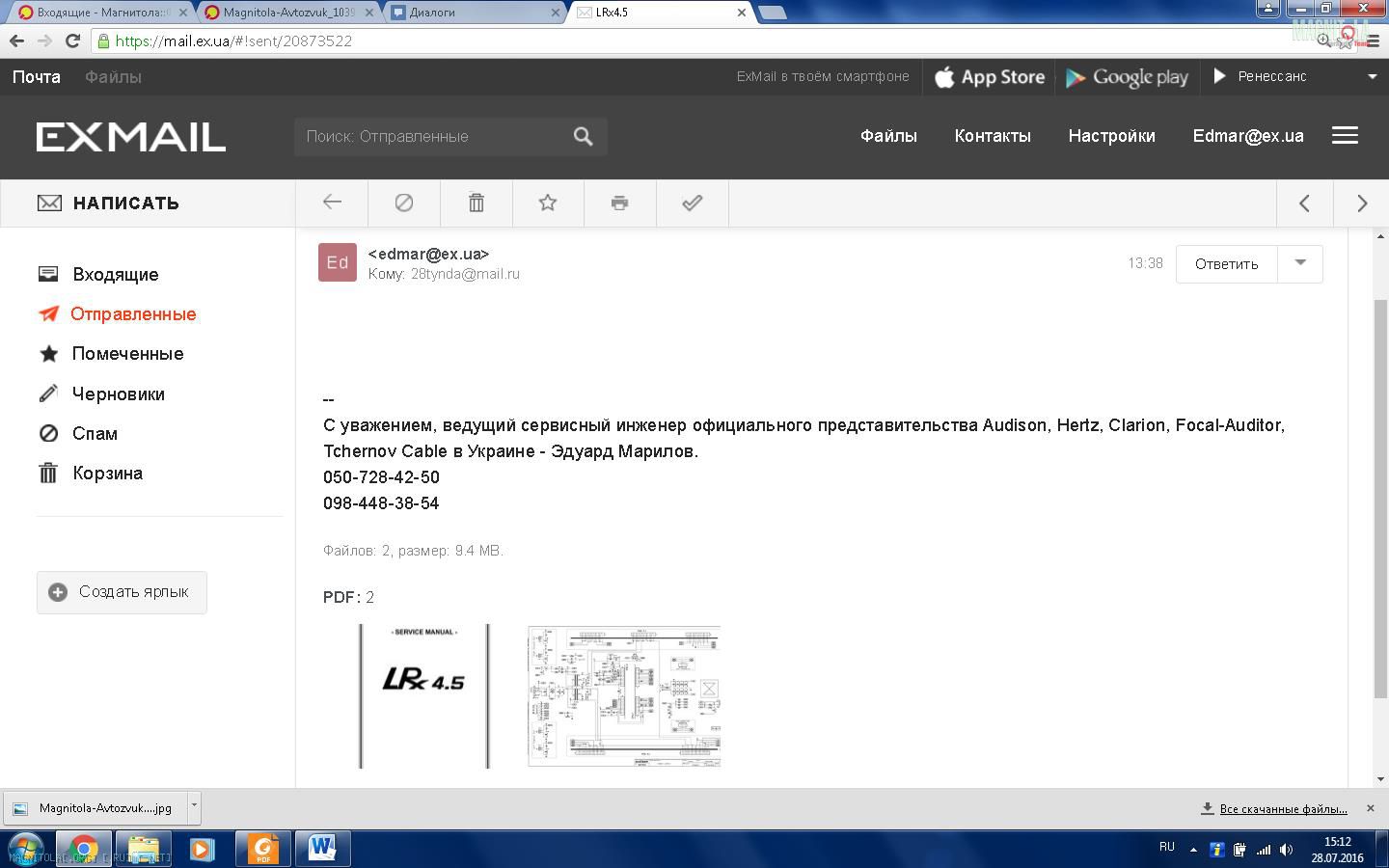Image resolution: width=1389 pixels, height=868 pixels.
Task: Go to previous message arrow
Action: click(x=1304, y=203)
